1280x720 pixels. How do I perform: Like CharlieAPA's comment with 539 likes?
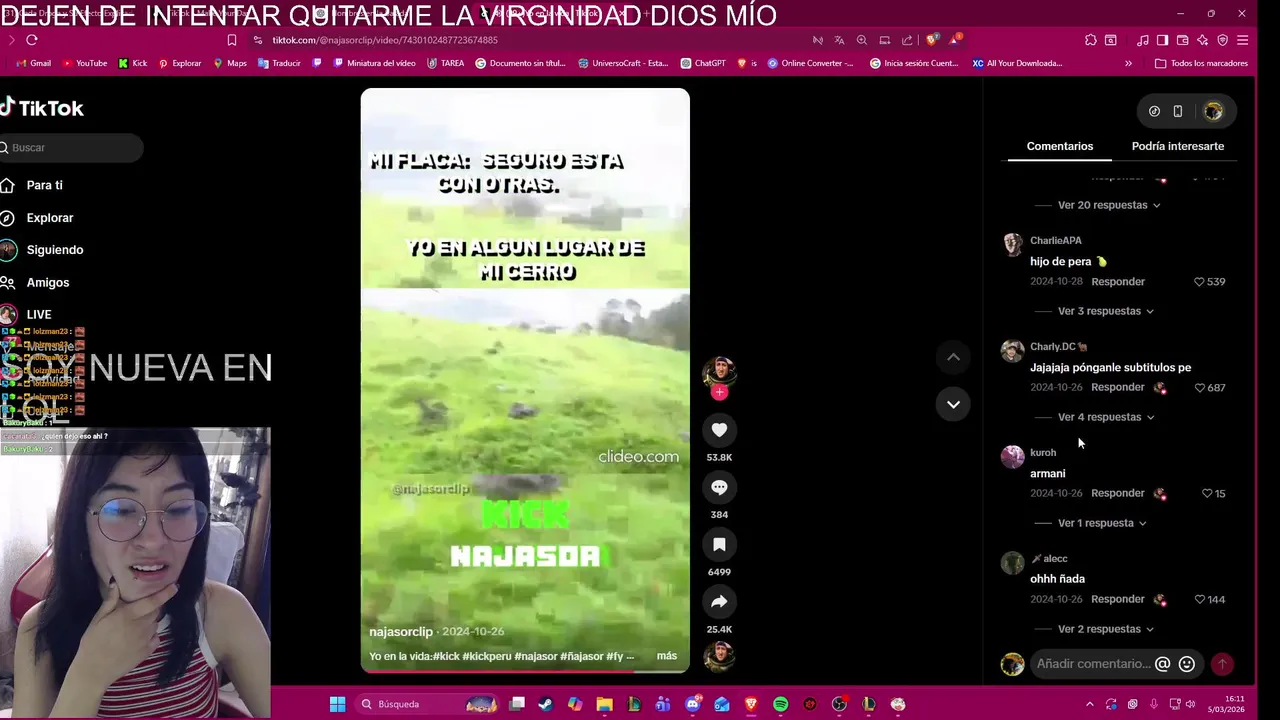pyautogui.click(x=1199, y=282)
